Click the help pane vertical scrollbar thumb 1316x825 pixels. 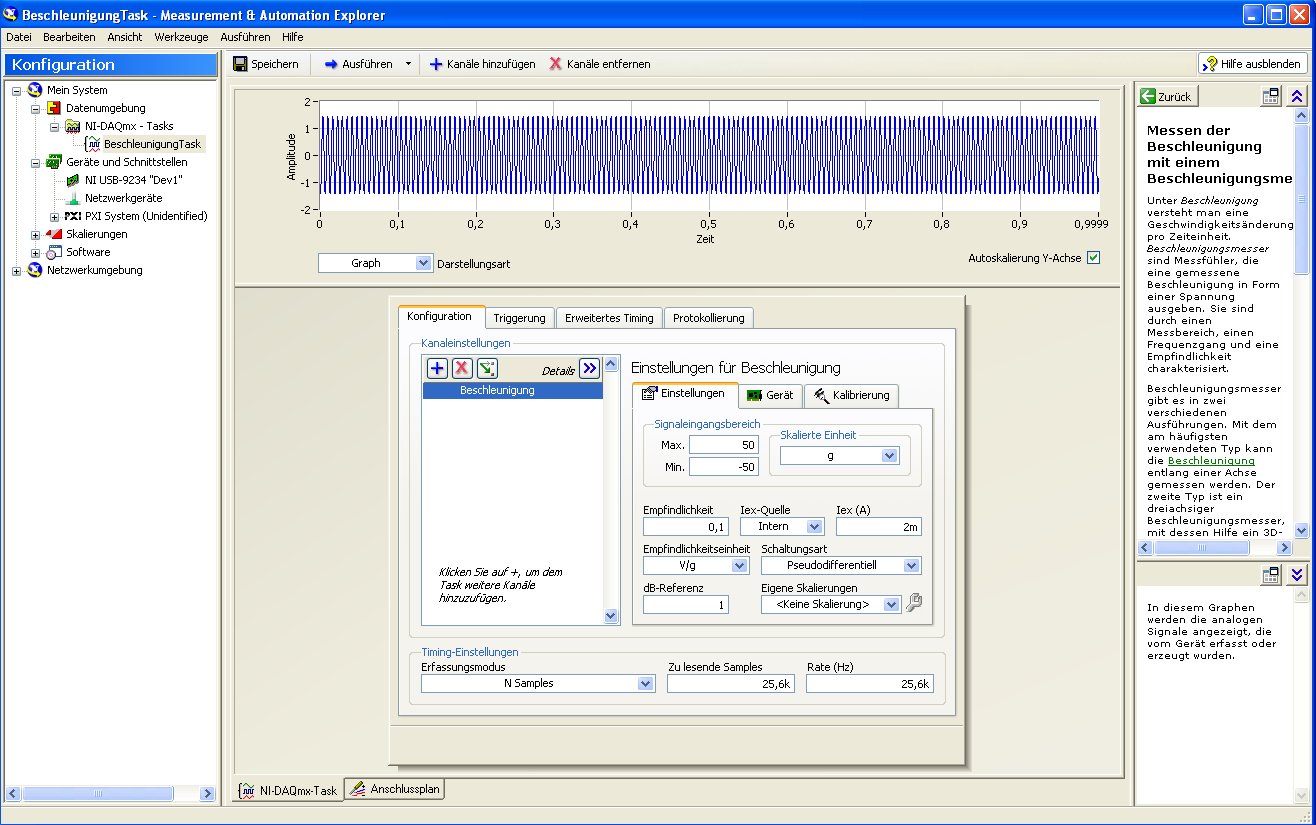[x=1301, y=198]
